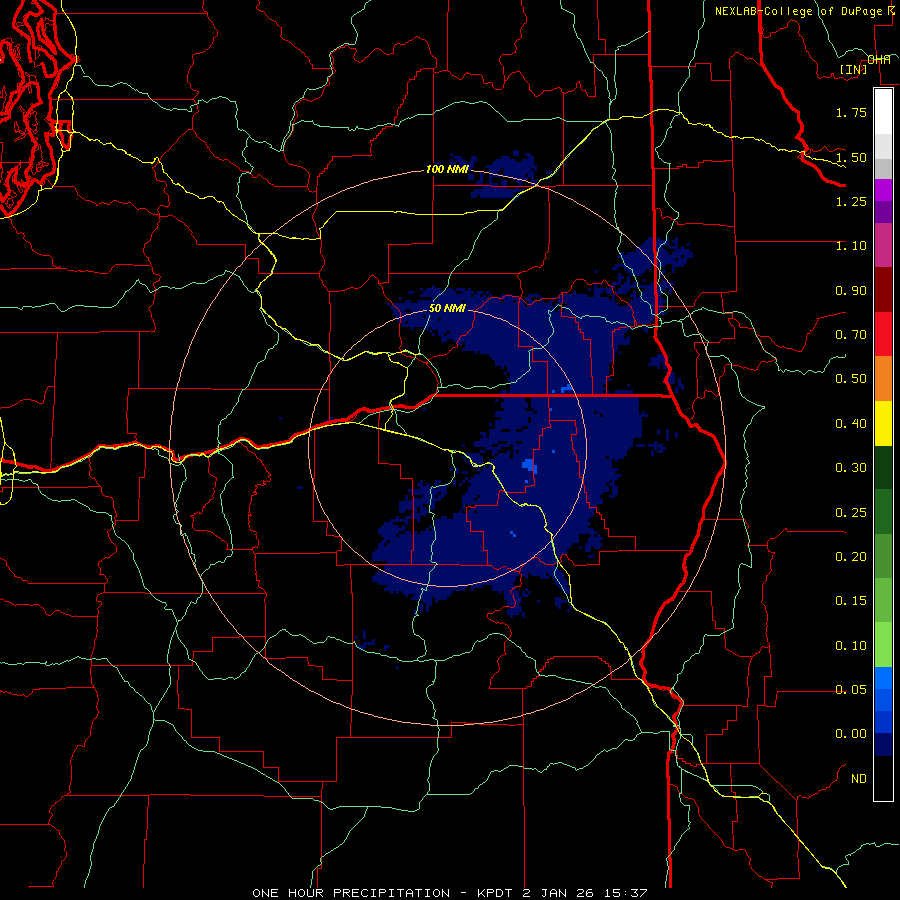Click the 0.50 legend value

[x=851, y=379]
